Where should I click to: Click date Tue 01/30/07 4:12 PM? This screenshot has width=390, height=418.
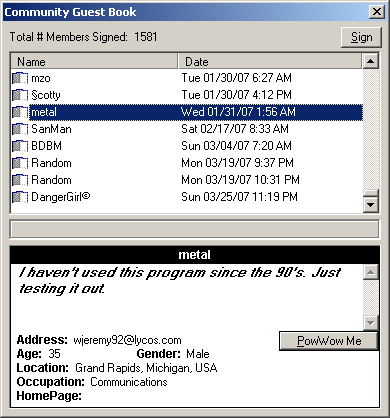coord(236,95)
